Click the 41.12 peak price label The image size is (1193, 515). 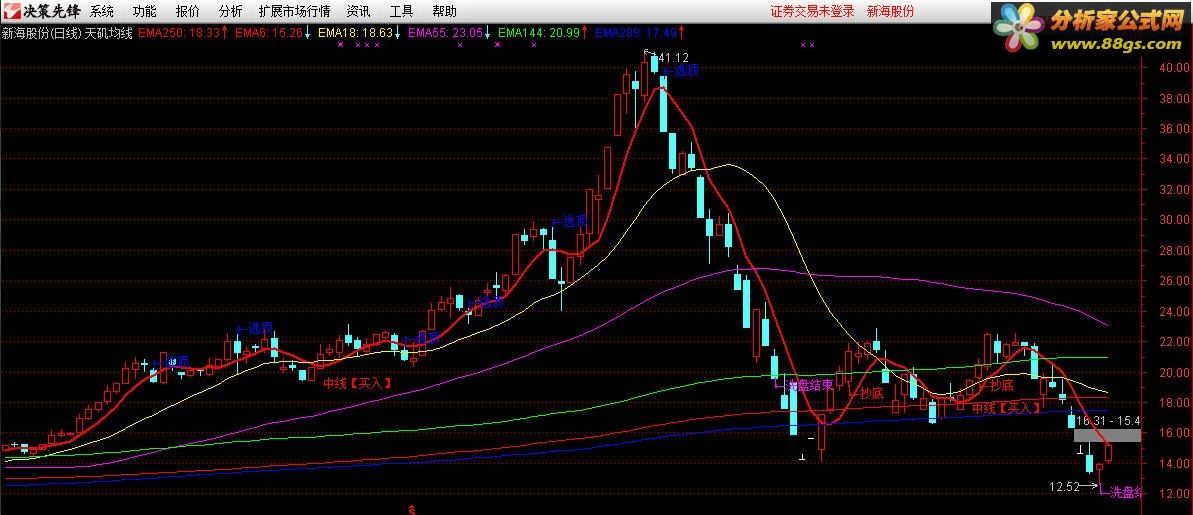tap(673, 58)
